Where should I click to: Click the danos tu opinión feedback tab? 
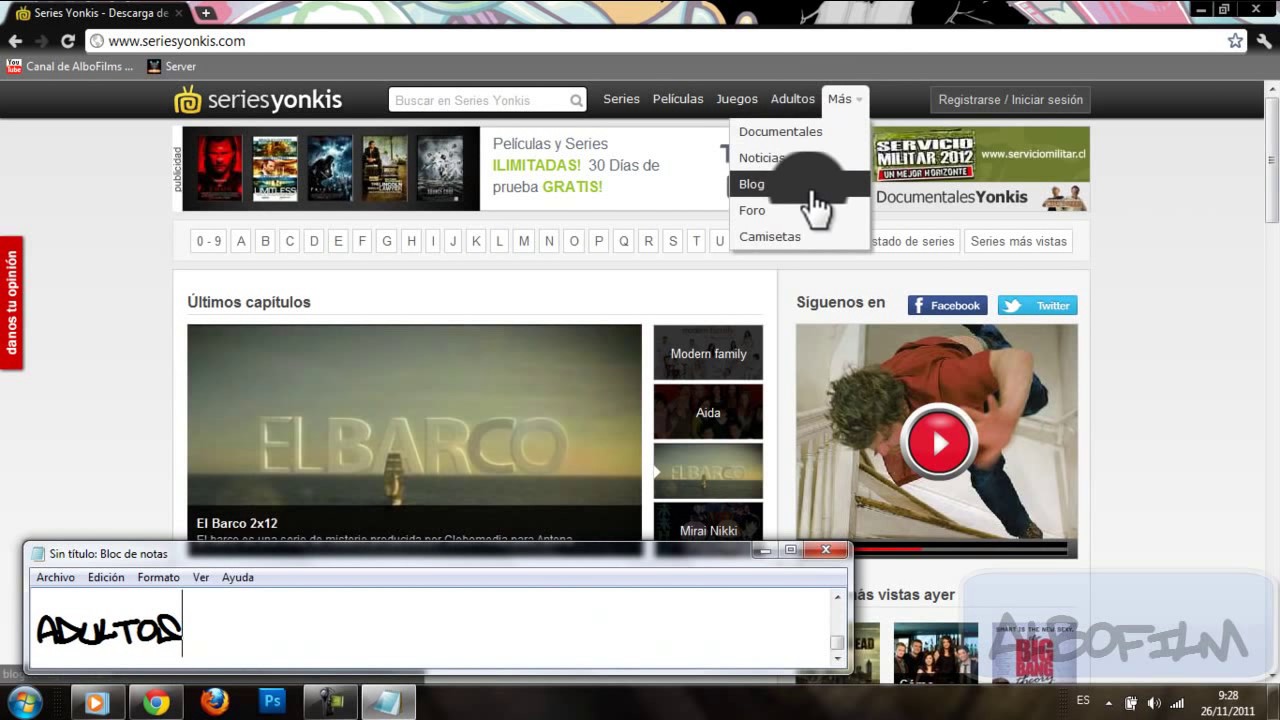[x=12, y=303]
